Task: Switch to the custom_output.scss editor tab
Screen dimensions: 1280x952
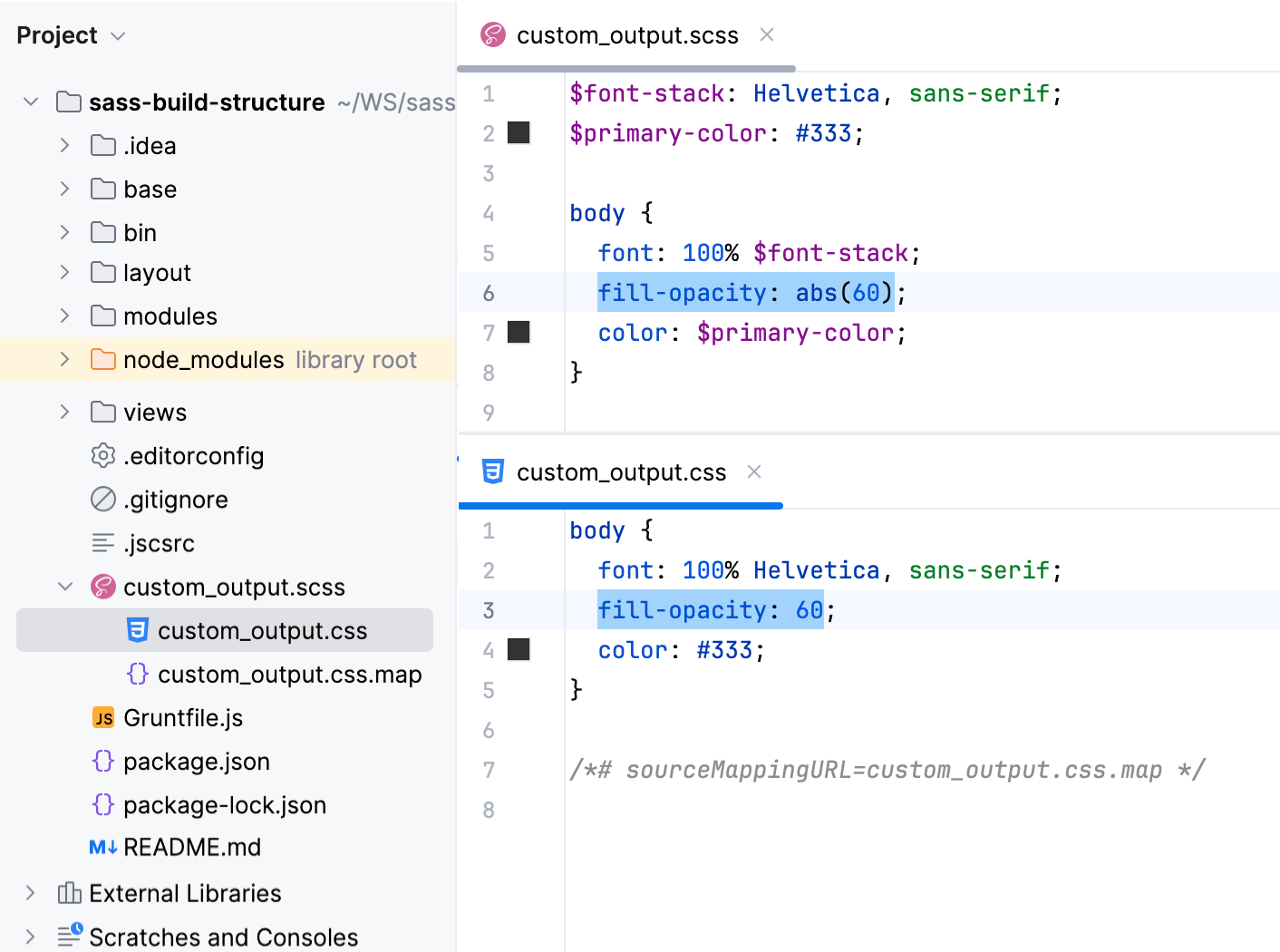Action: pos(626,34)
